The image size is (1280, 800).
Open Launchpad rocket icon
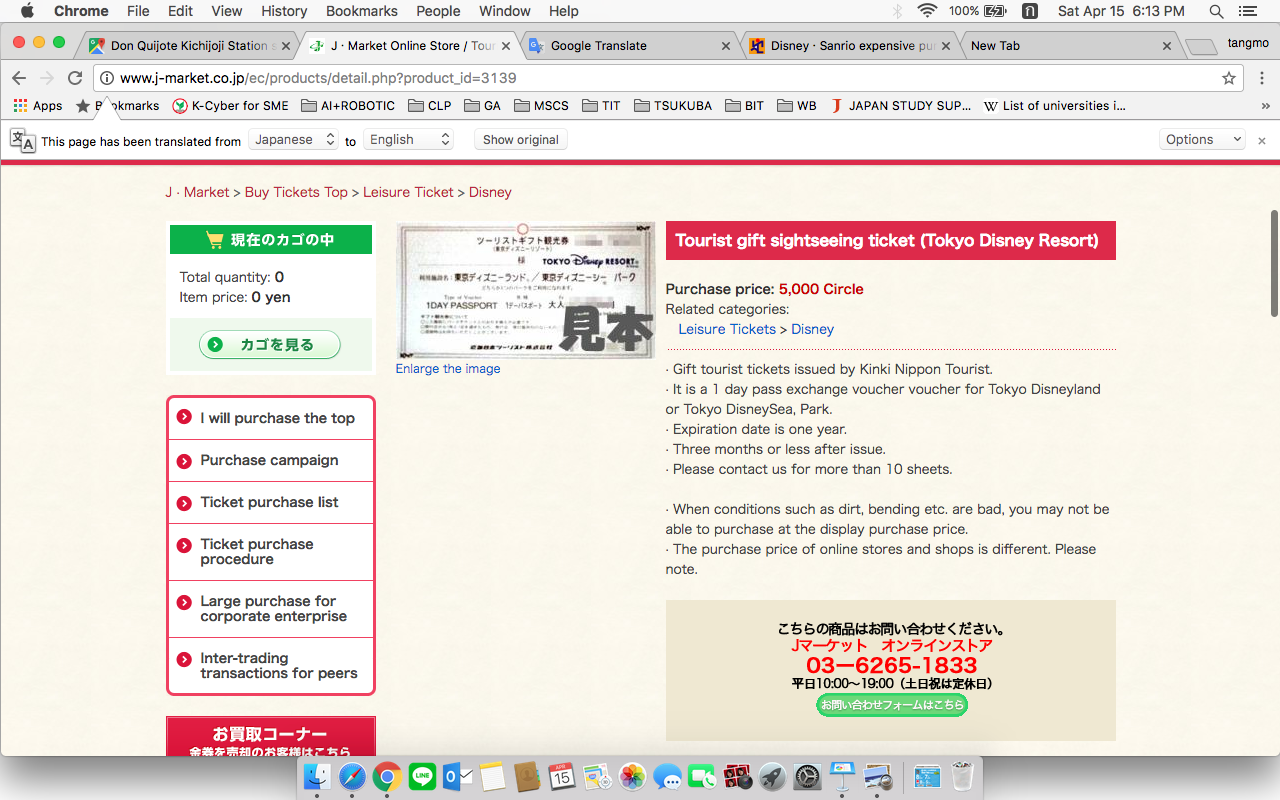click(772, 777)
